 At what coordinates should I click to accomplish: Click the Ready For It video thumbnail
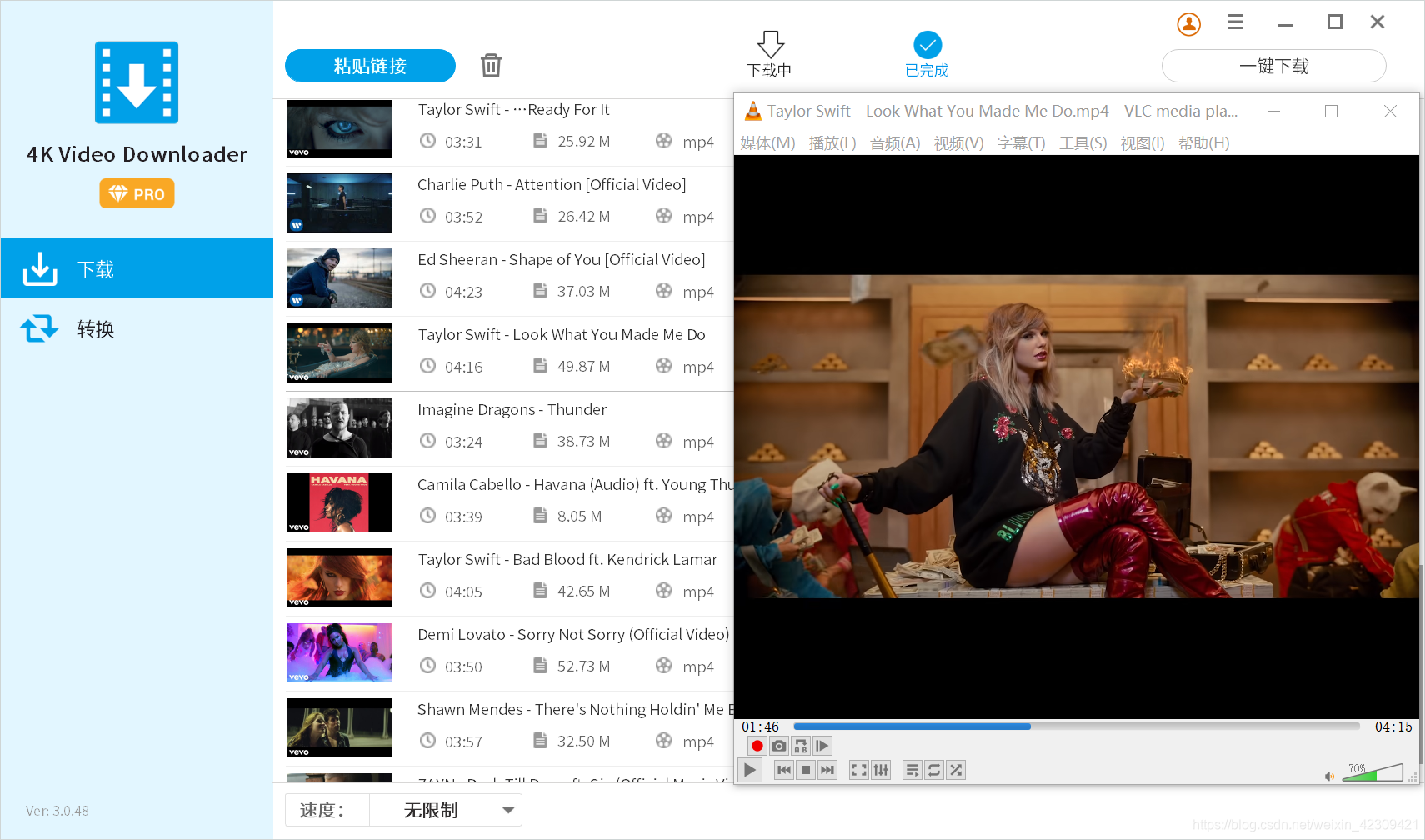pyautogui.click(x=339, y=128)
